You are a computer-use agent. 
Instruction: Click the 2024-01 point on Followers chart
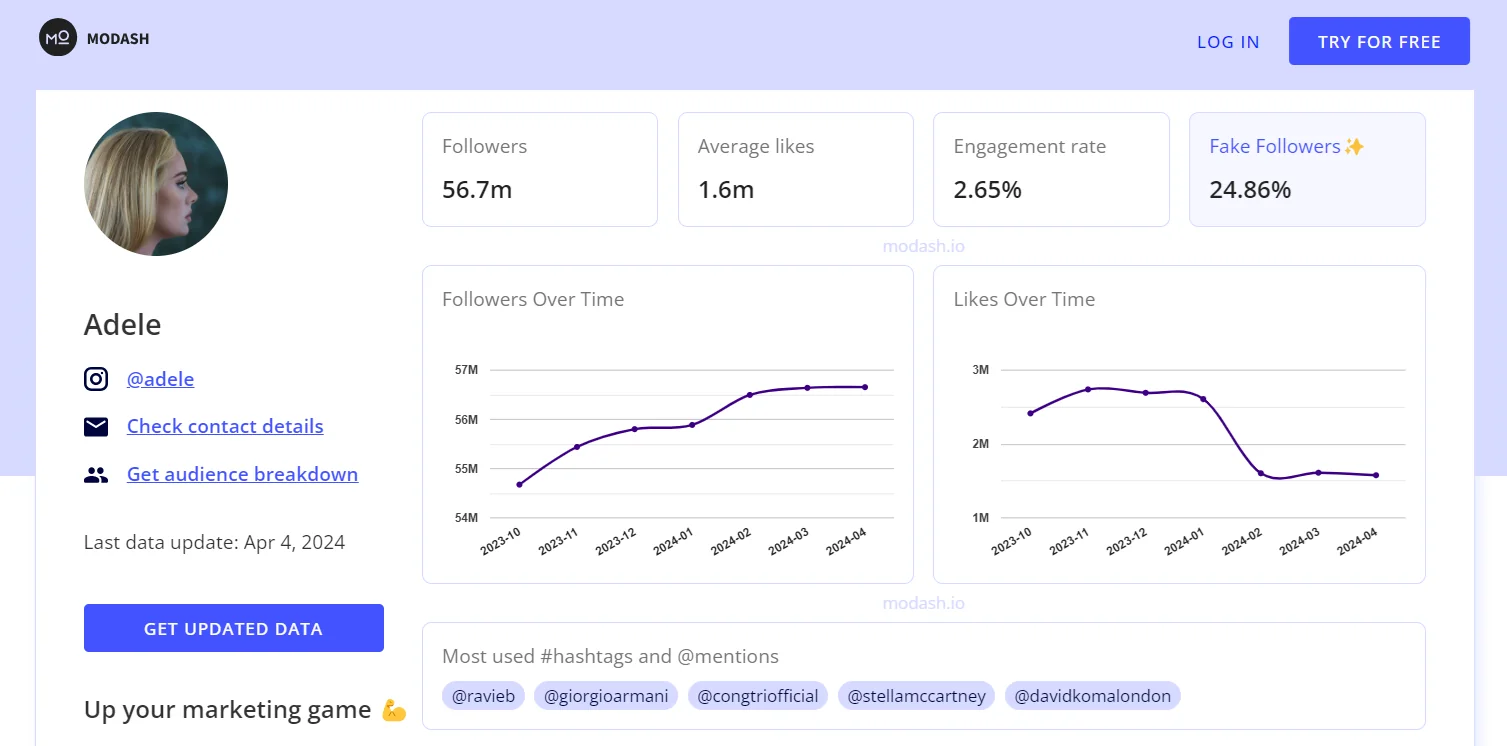(x=692, y=425)
